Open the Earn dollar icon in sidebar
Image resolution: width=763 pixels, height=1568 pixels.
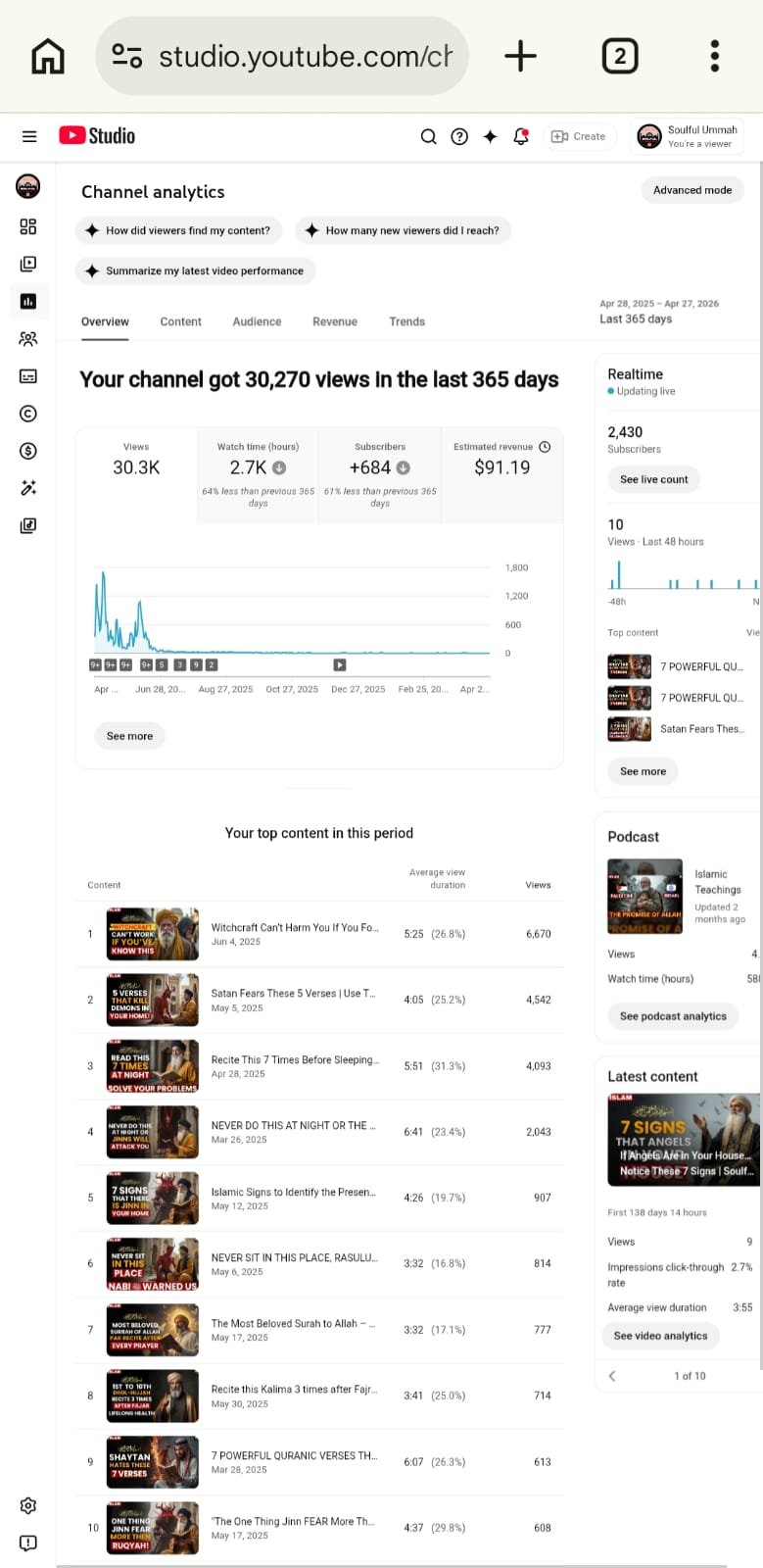click(28, 451)
